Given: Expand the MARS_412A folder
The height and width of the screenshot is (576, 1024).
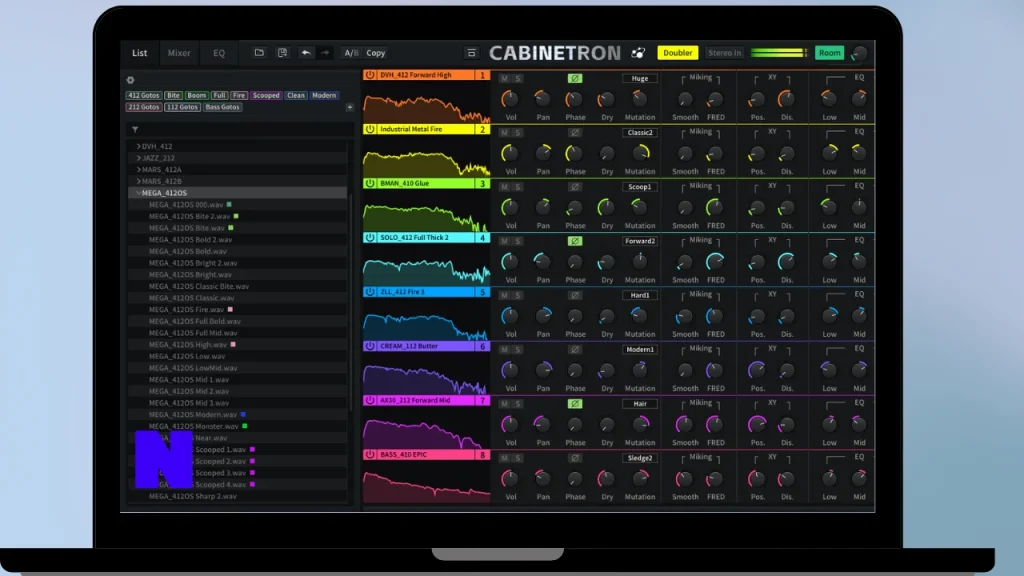Looking at the screenshot, I should [138, 170].
